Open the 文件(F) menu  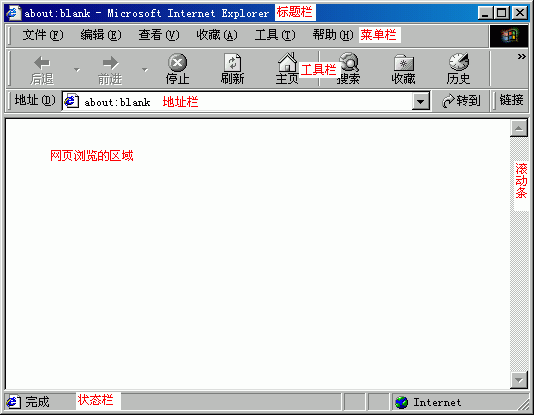point(43,35)
